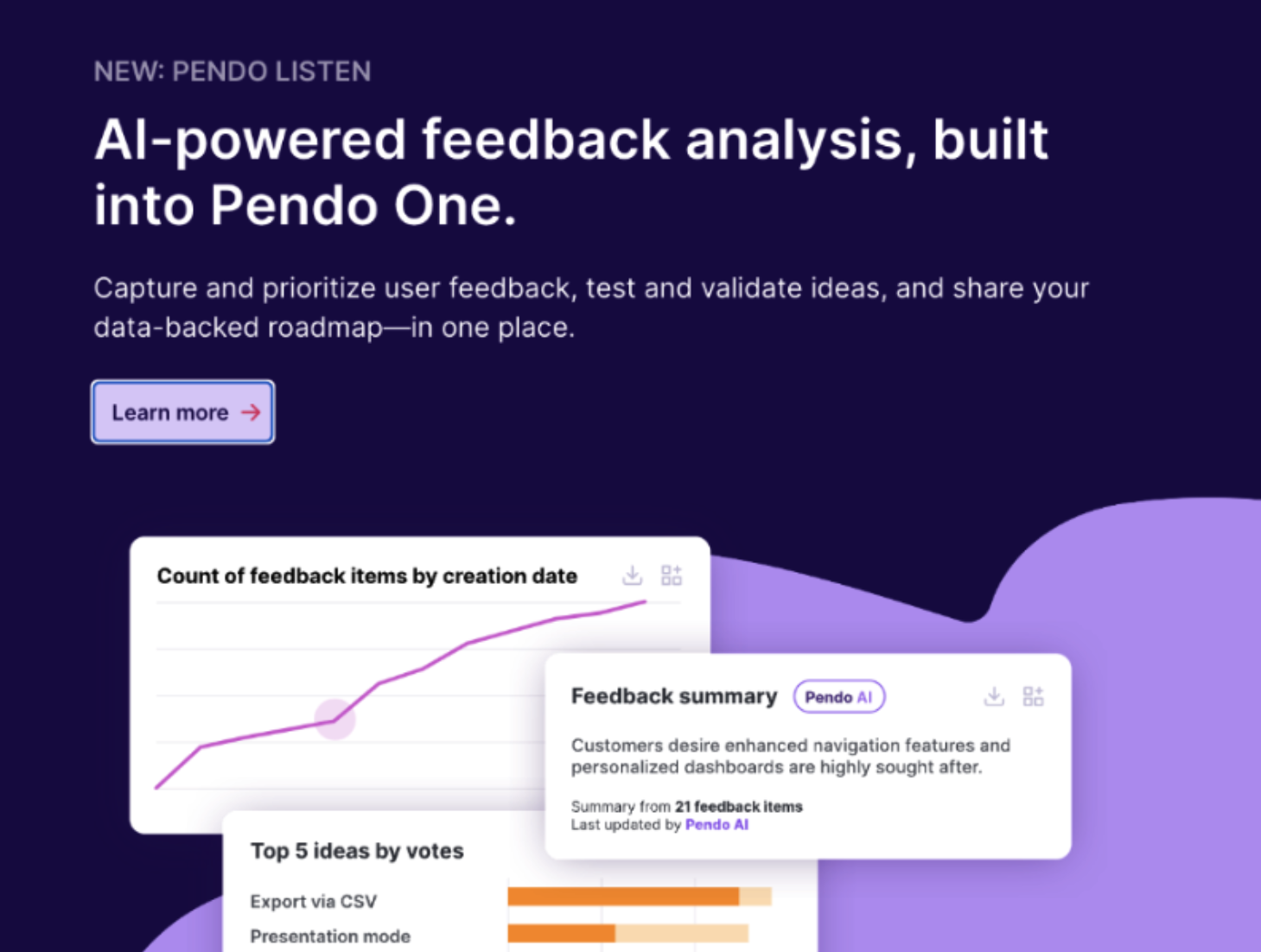Add feedback count chart to dashboard icon

click(672, 575)
